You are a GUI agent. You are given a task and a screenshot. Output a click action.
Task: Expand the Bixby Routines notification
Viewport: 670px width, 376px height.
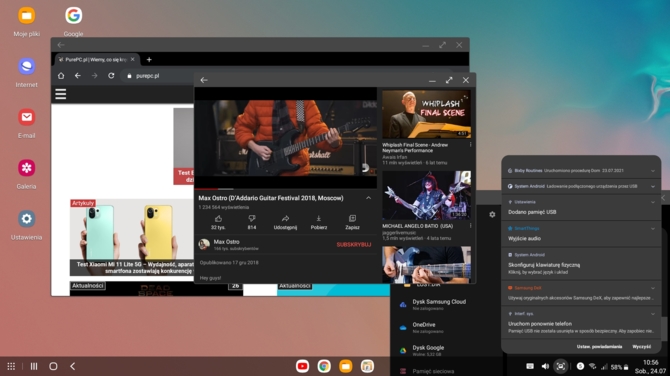click(652, 171)
